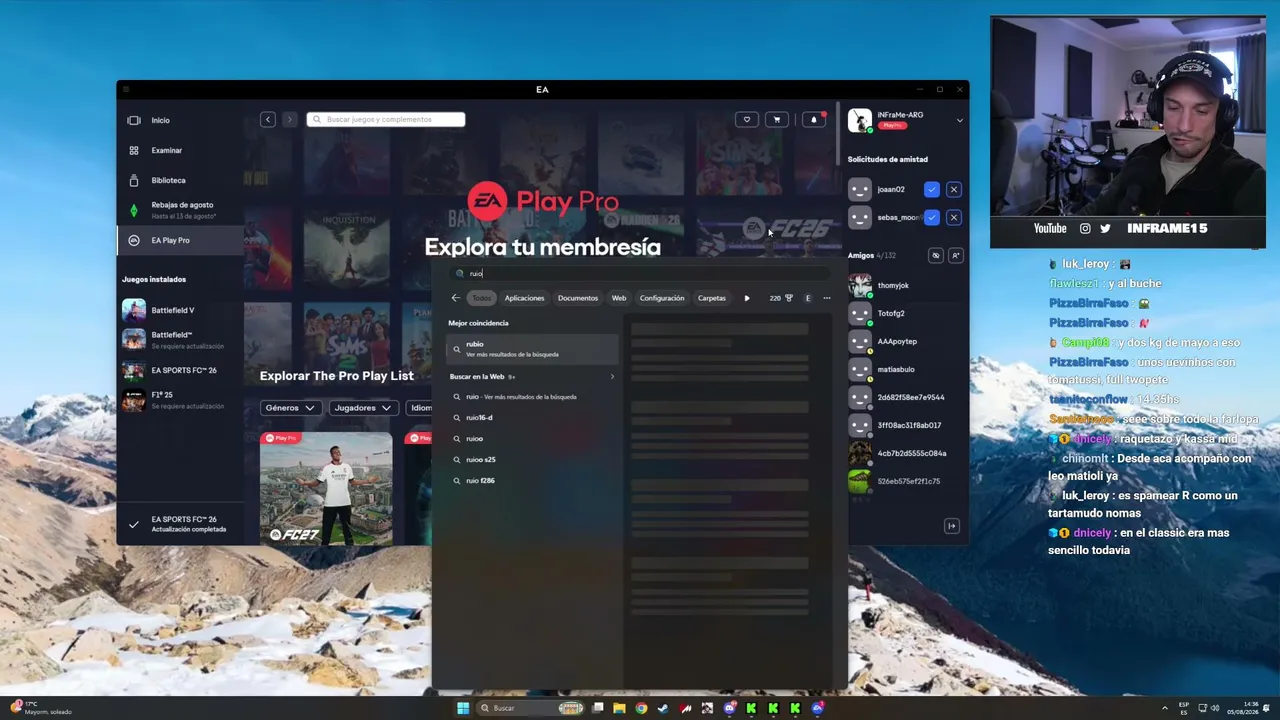Open File Explorer from taskbar
Viewport: 1280px width, 720px height.
[619, 708]
